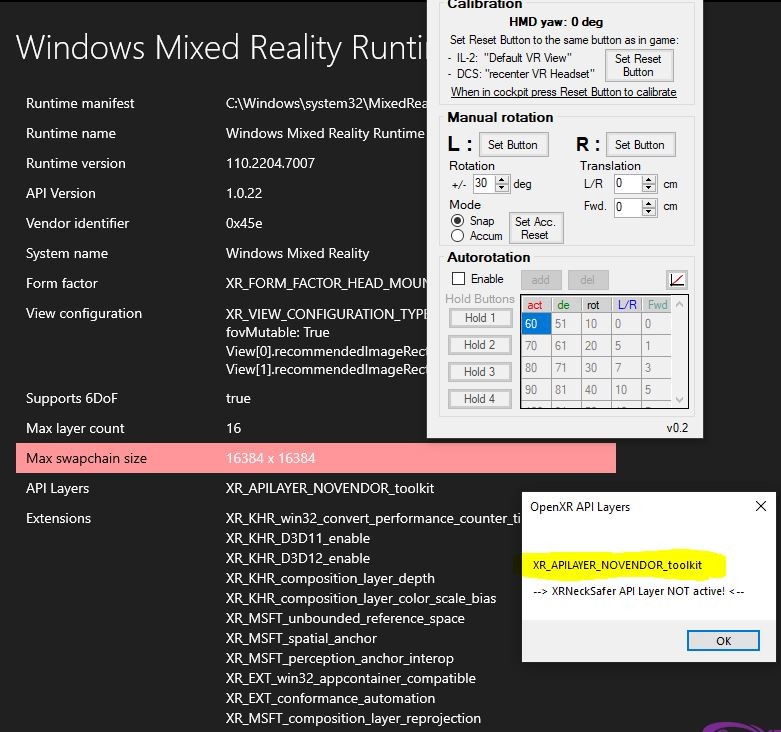The image size is (781, 732).
Task: Select the act cell with value 80
Action: [x=536, y=367]
